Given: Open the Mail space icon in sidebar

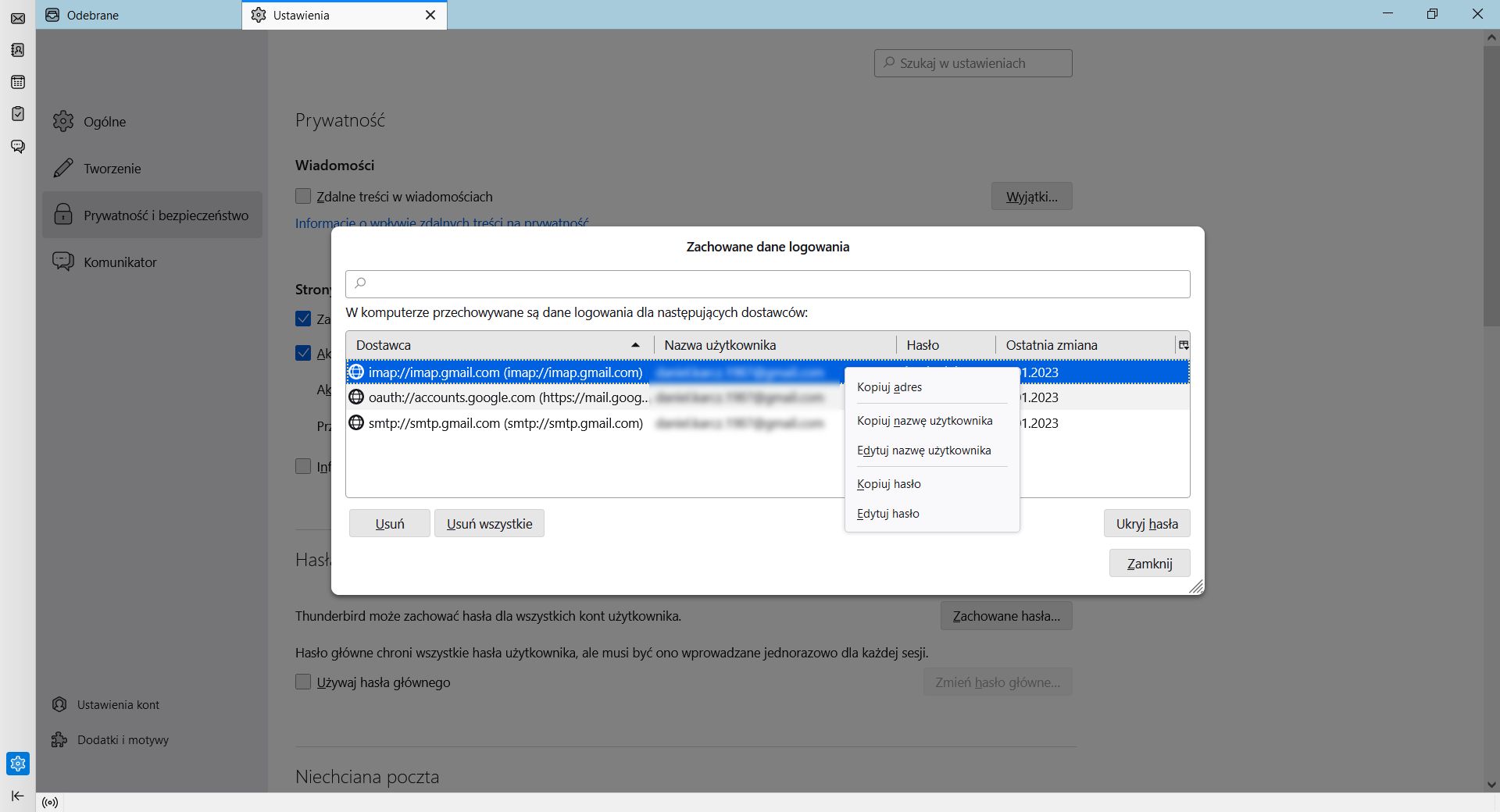Looking at the screenshot, I should [18, 19].
